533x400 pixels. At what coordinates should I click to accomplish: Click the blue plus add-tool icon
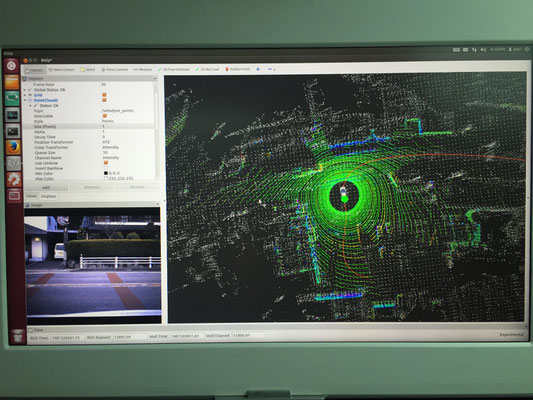258,69
